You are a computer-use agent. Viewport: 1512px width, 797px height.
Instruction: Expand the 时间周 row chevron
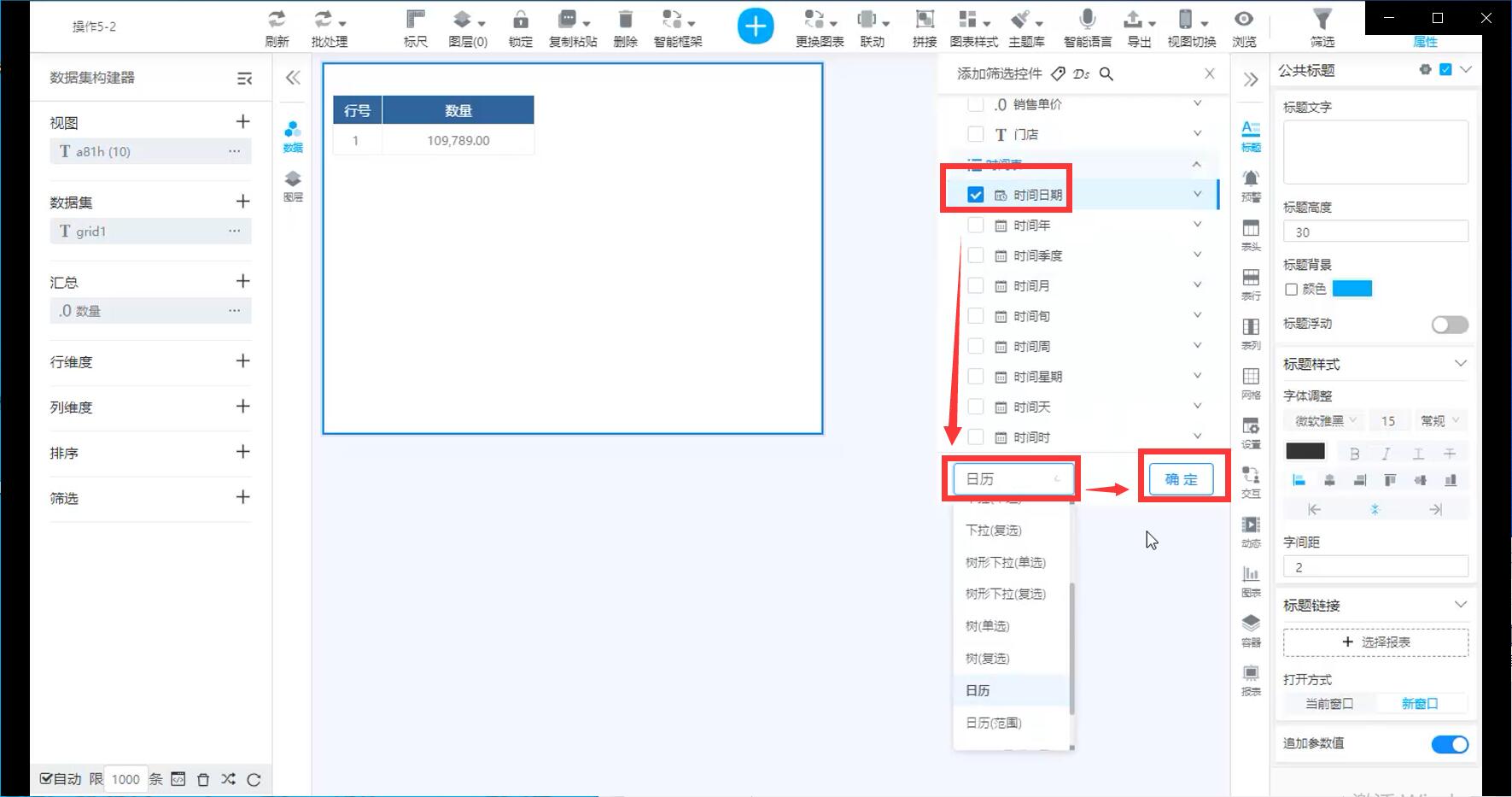tap(1197, 346)
